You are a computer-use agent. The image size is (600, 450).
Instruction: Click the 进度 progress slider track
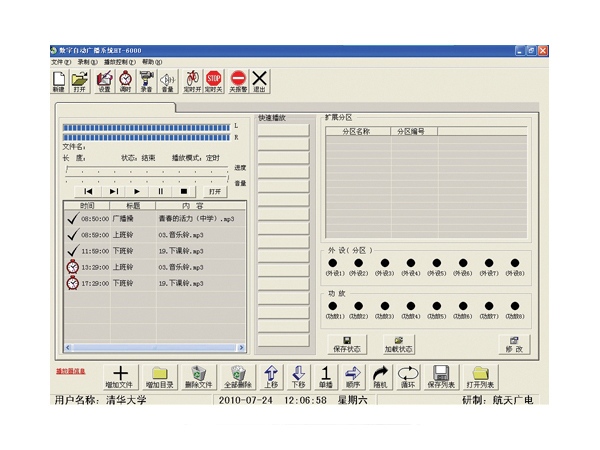(x=145, y=169)
